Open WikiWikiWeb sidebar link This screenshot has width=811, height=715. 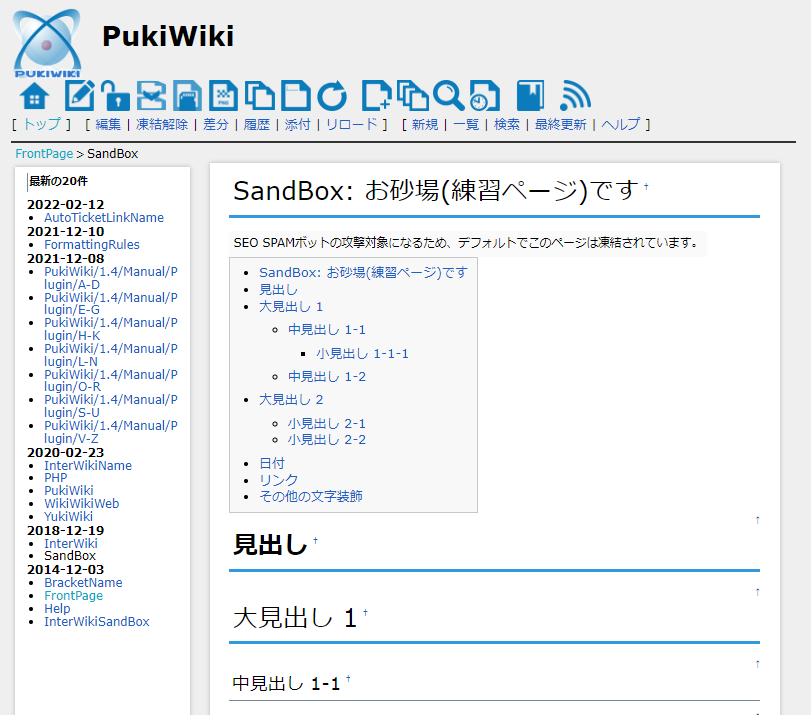82,503
